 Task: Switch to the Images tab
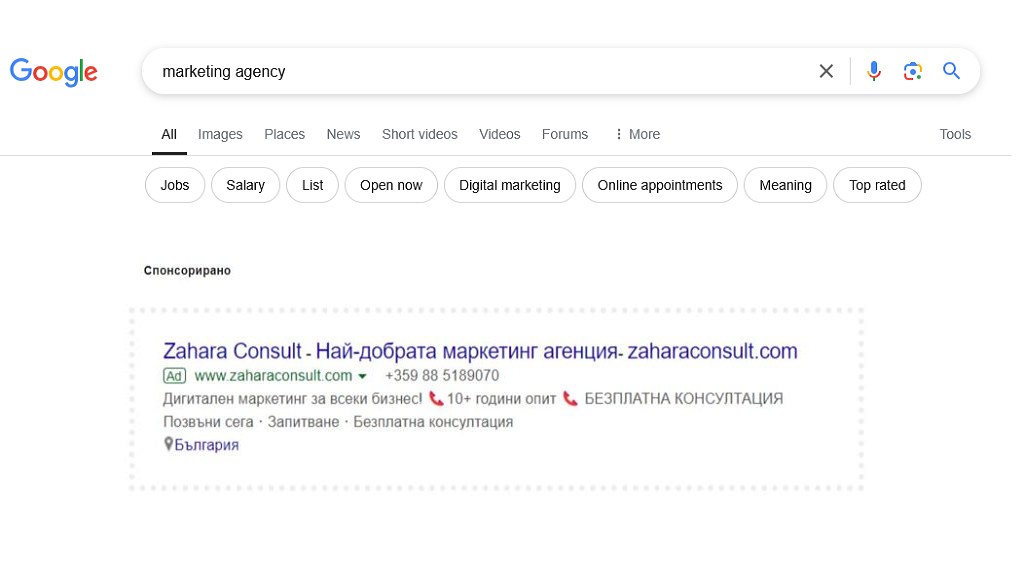coord(220,134)
